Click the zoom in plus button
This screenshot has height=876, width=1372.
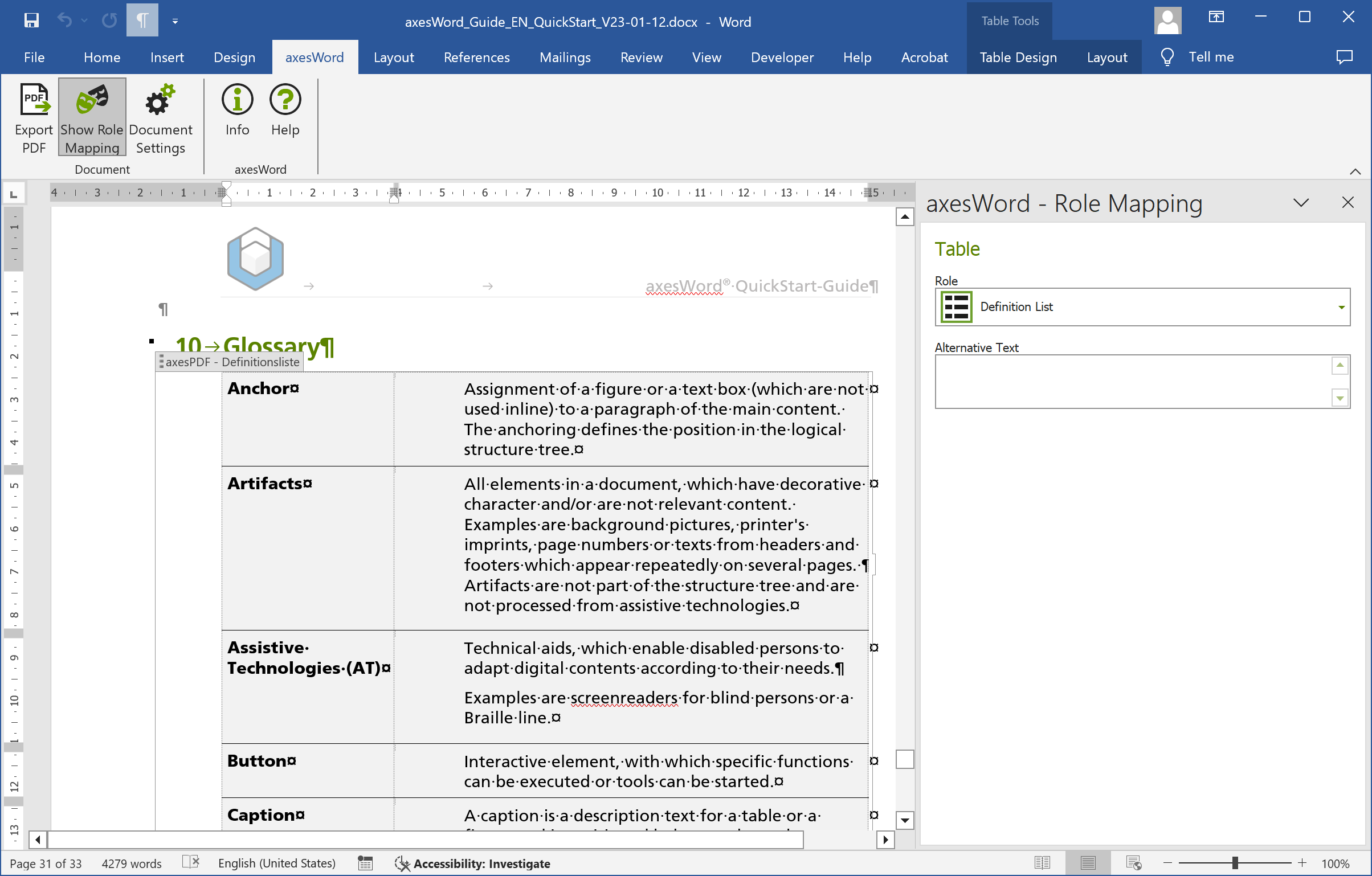pyautogui.click(x=1302, y=863)
